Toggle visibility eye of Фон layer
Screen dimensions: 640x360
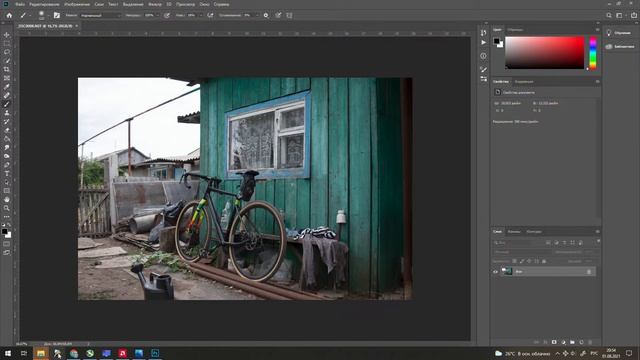pyautogui.click(x=496, y=271)
